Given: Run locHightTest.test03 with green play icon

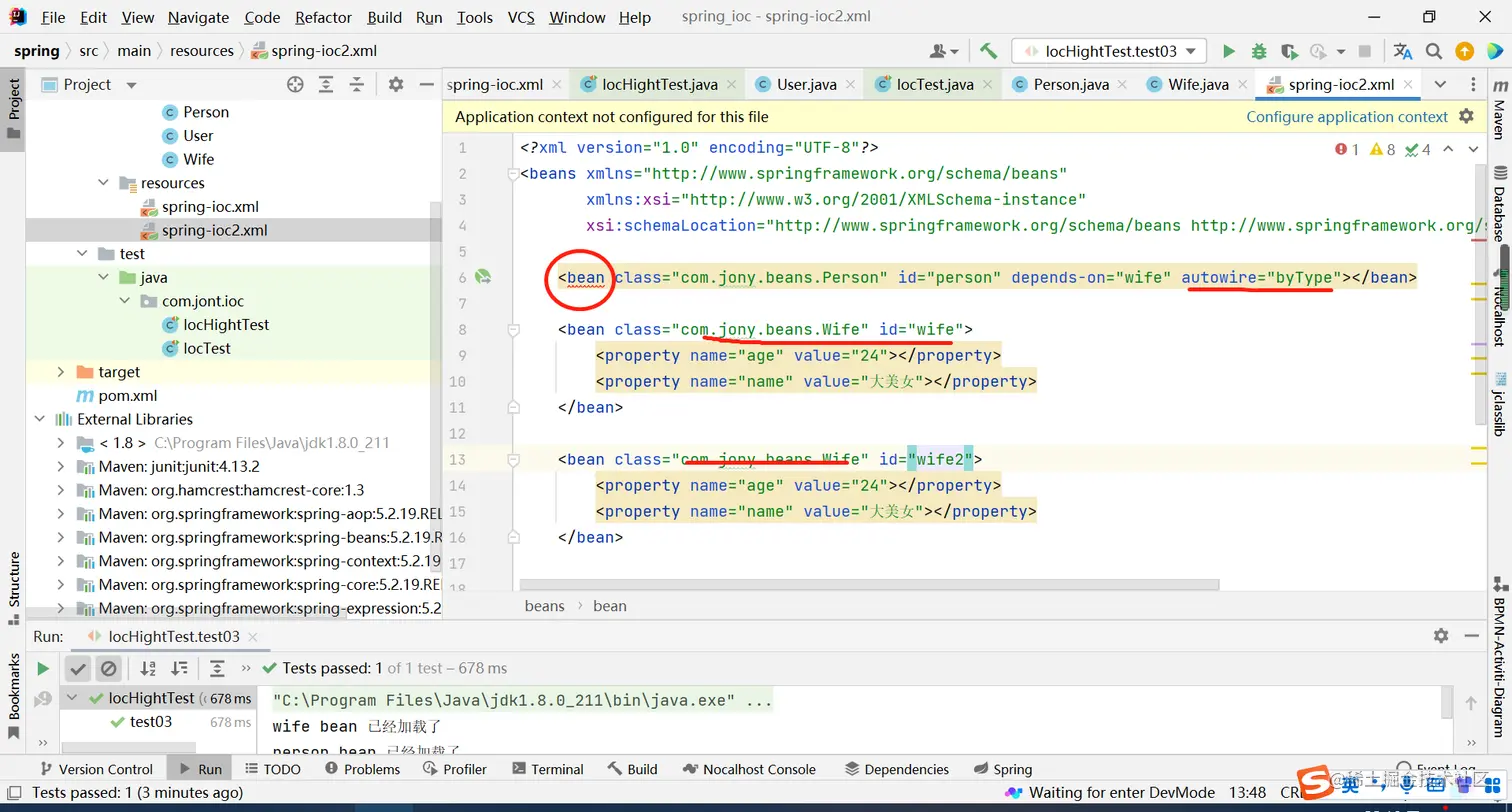Looking at the screenshot, I should click(1229, 51).
